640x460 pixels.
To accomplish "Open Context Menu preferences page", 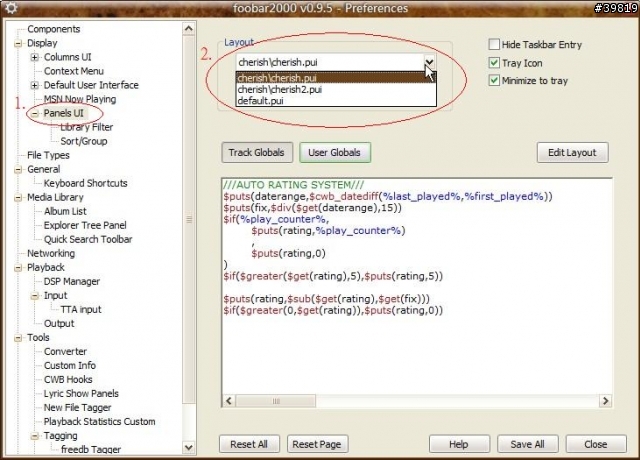I will [x=74, y=71].
